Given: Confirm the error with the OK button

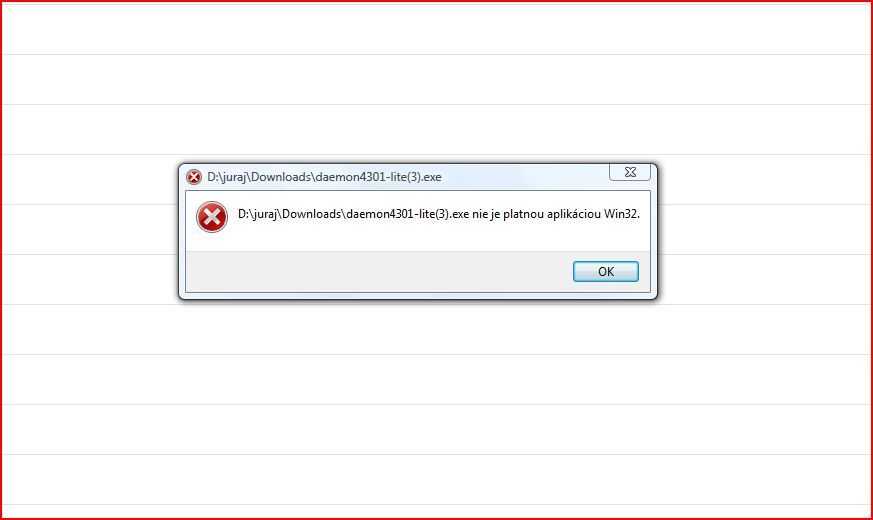Looking at the screenshot, I should [x=606, y=272].
